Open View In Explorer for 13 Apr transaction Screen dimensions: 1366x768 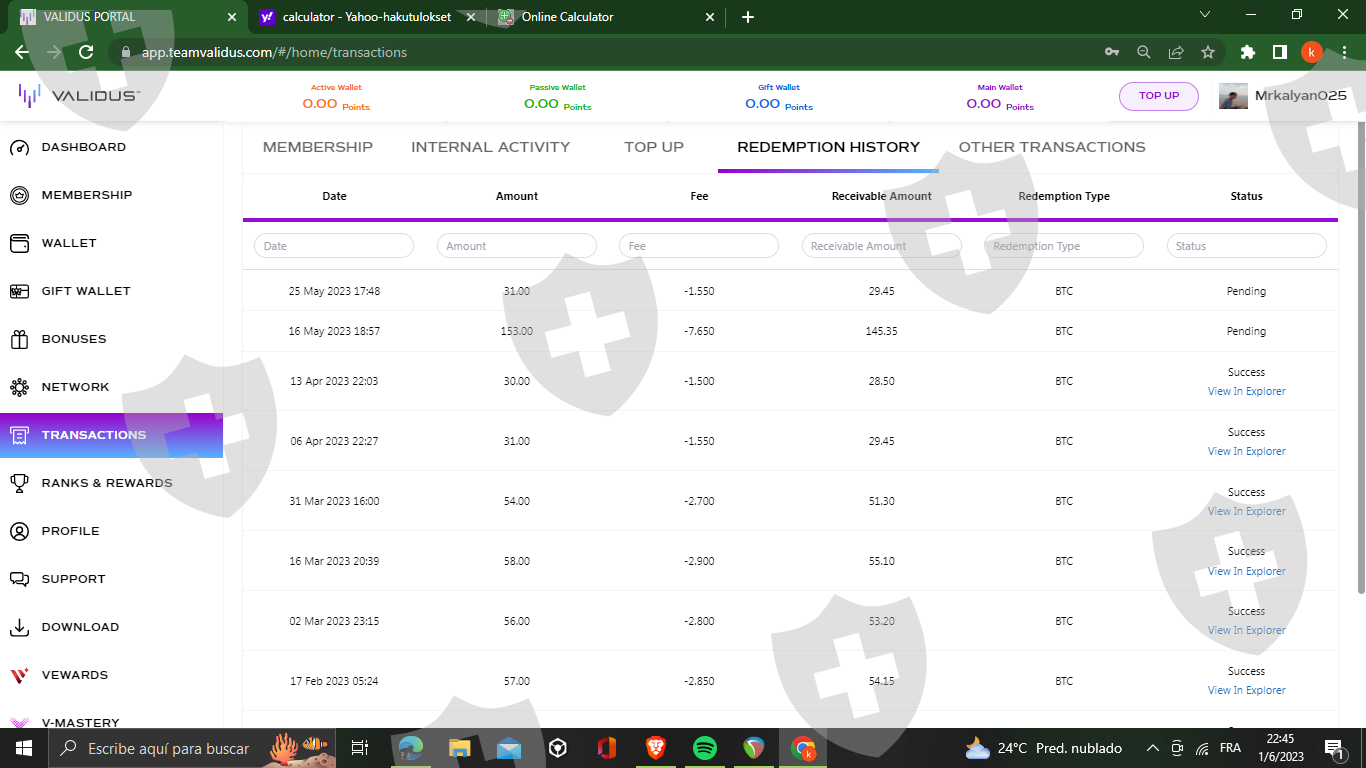[1246, 392]
